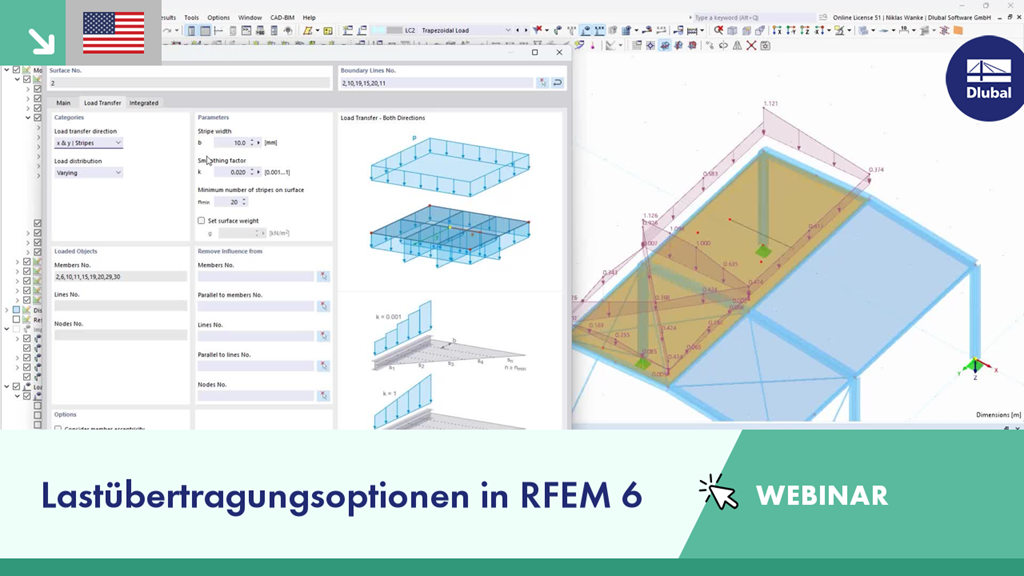Show view in Z direction
1024x576 pixels.
[805, 31]
